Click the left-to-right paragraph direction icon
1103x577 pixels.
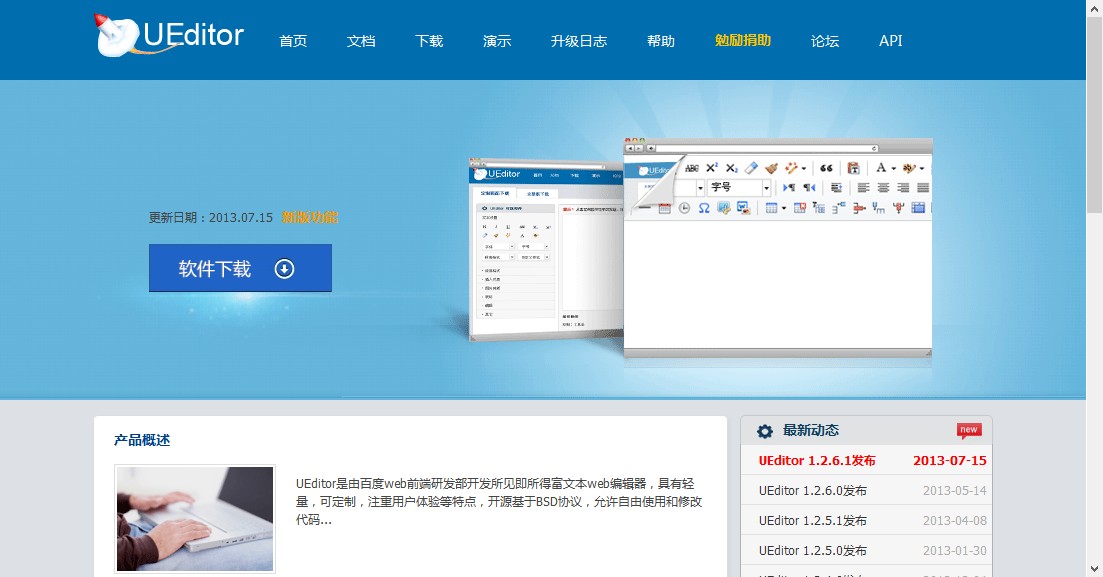789,187
